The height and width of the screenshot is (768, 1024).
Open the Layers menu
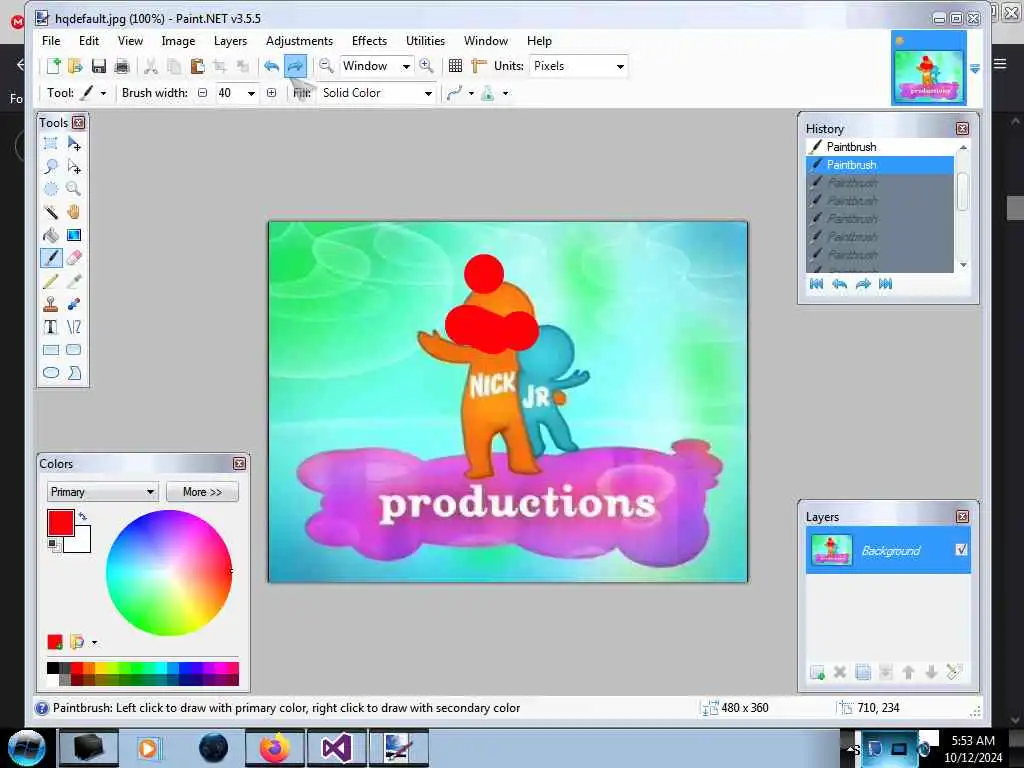click(x=231, y=40)
